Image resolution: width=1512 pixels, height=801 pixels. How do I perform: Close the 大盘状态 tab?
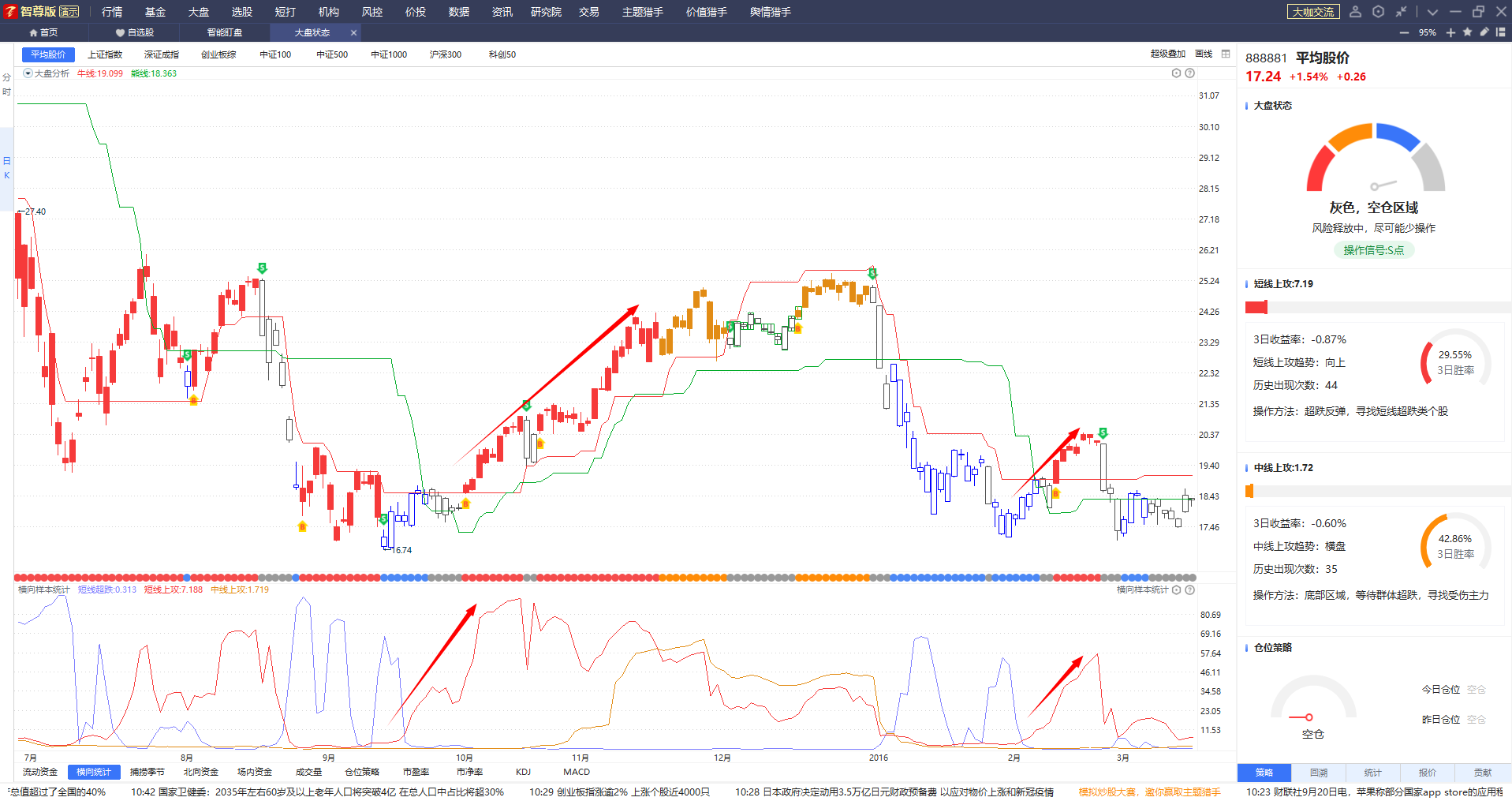(x=353, y=32)
